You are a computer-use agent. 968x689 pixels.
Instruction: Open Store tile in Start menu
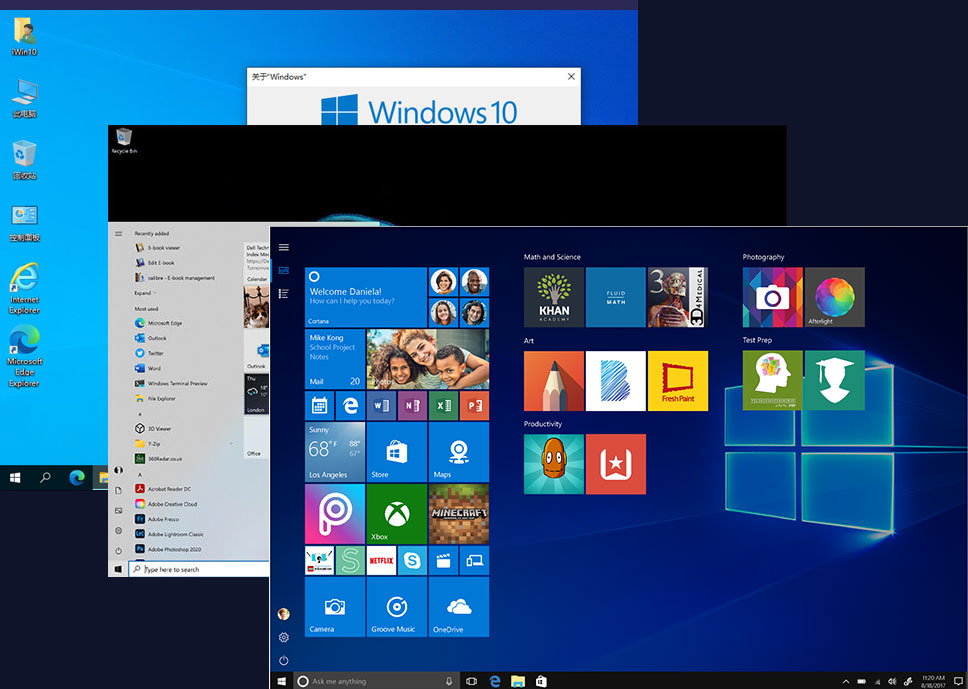(396, 451)
